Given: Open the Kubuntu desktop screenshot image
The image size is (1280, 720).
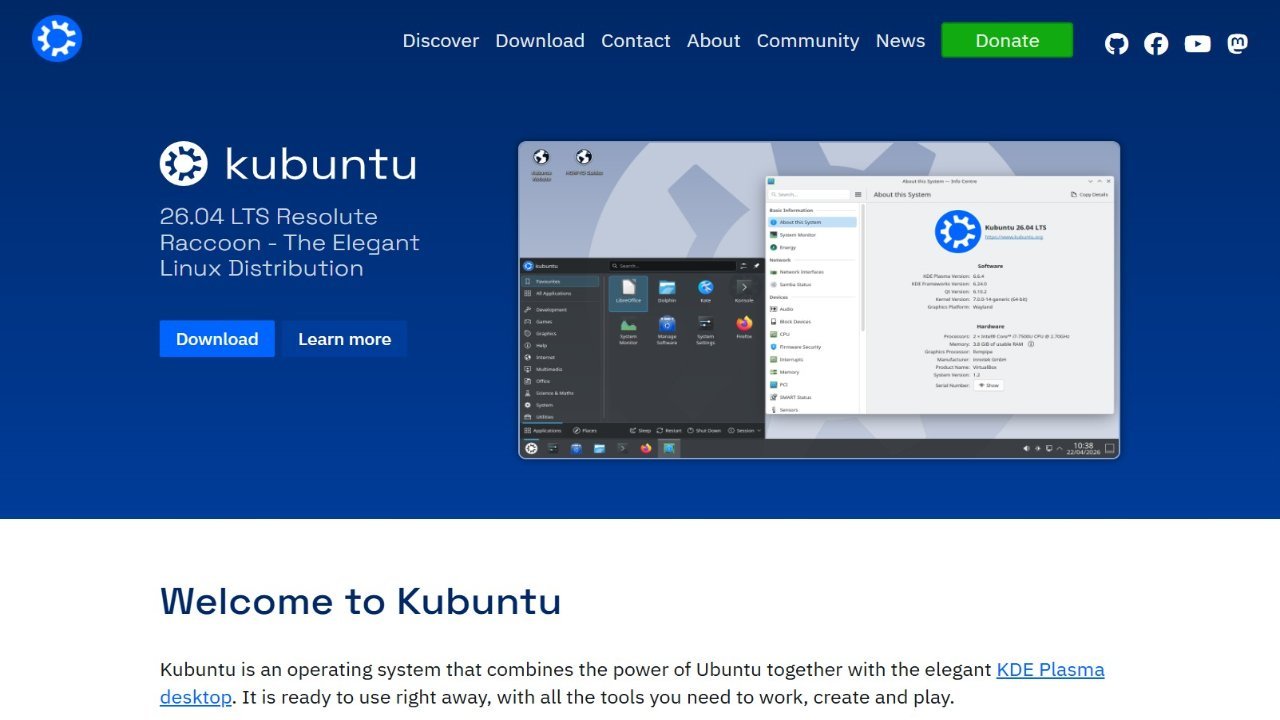Looking at the screenshot, I should pos(819,300).
